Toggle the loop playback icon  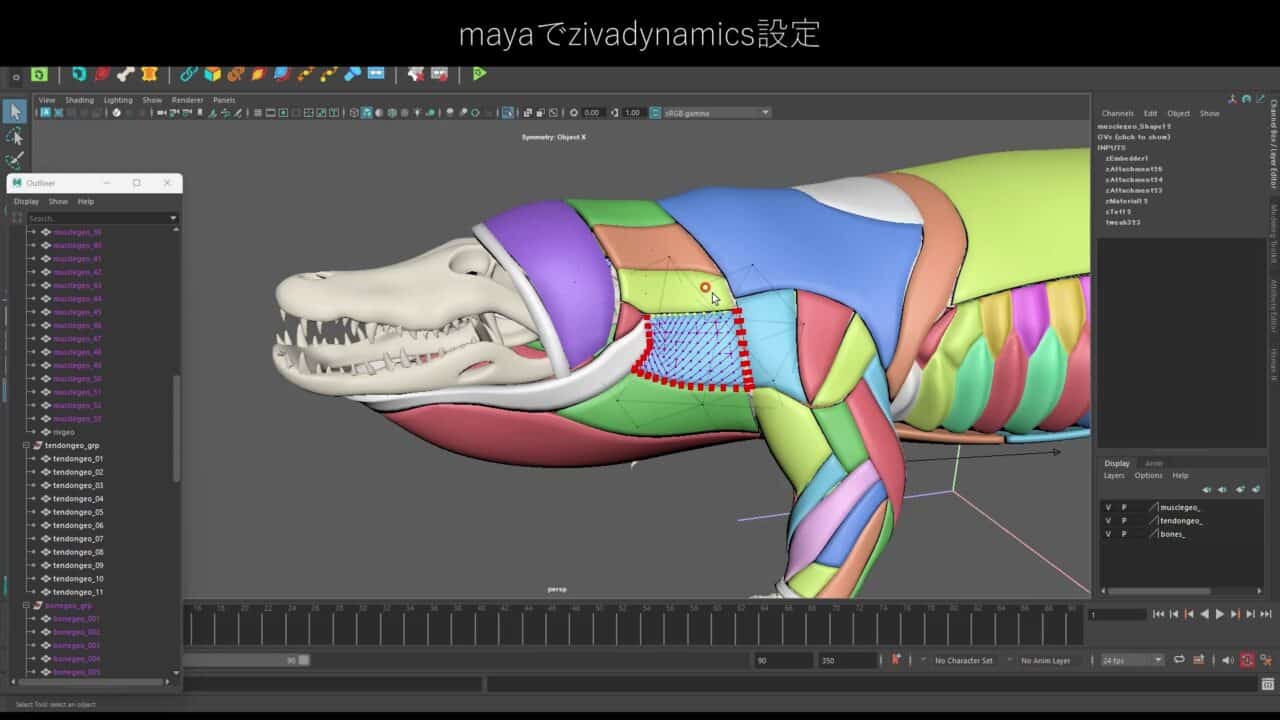coord(1180,660)
